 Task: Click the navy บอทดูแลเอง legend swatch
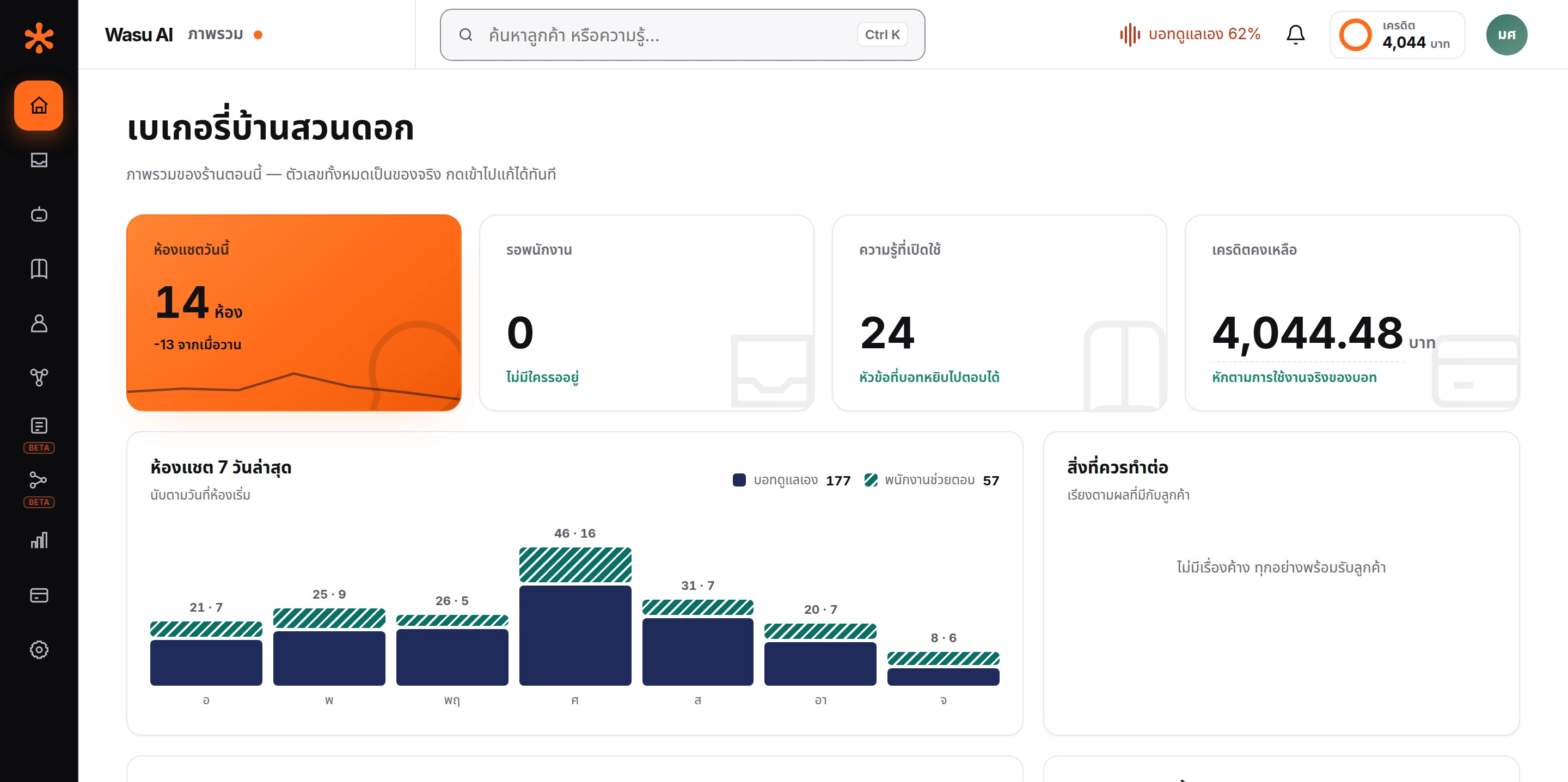point(739,479)
